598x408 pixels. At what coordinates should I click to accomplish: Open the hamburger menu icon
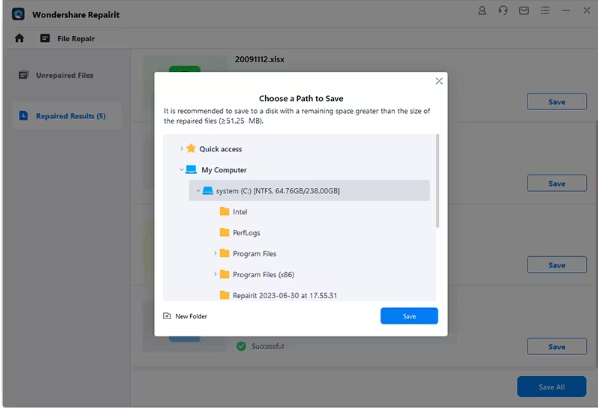click(x=545, y=11)
